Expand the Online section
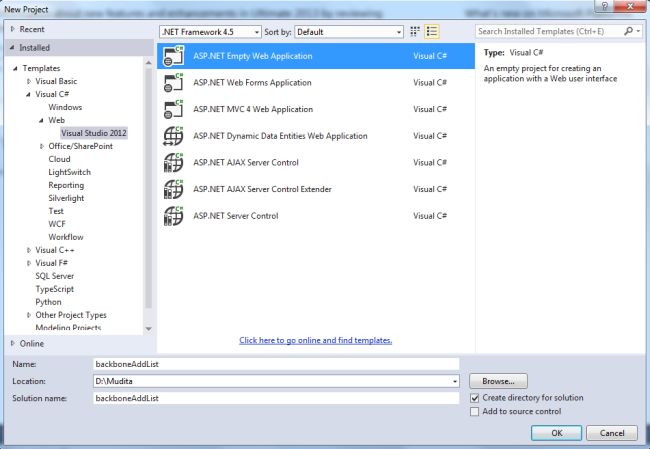650x449 pixels. point(12,343)
